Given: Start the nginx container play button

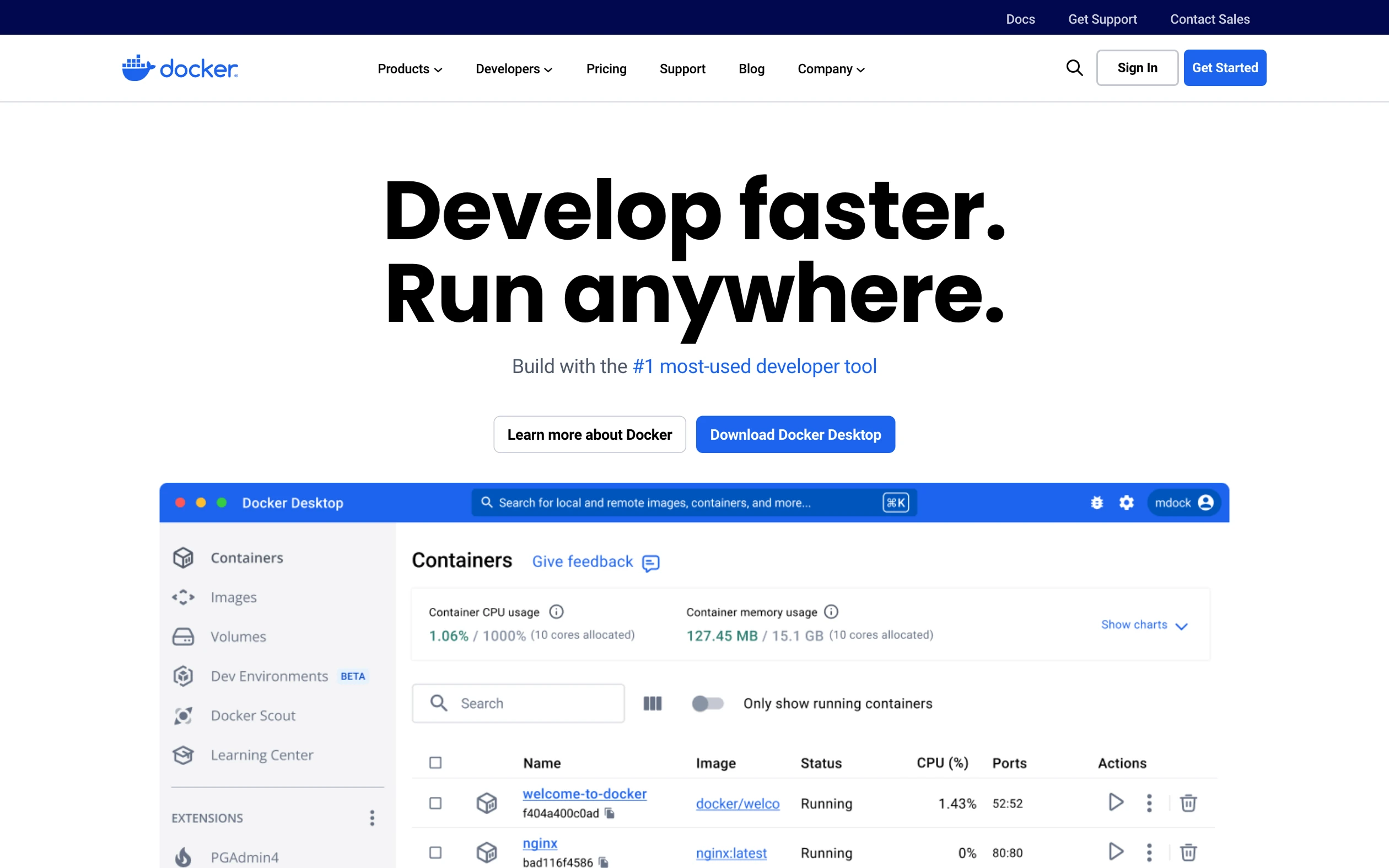Looking at the screenshot, I should pos(1115,851).
